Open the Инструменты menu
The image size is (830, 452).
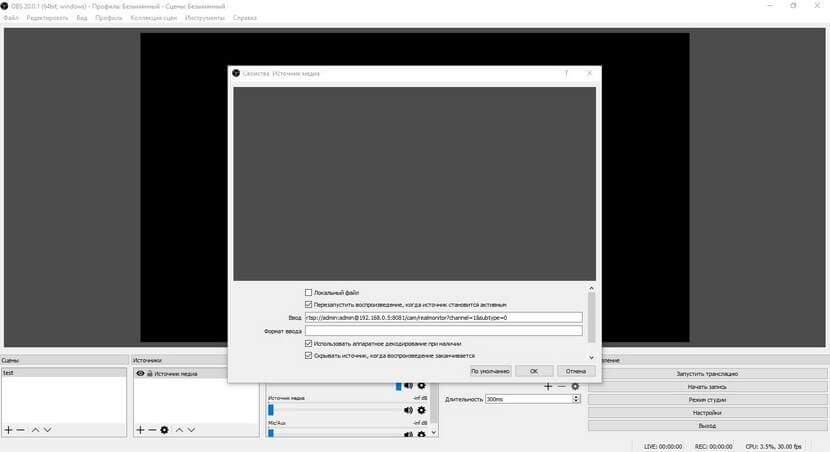tap(205, 17)
